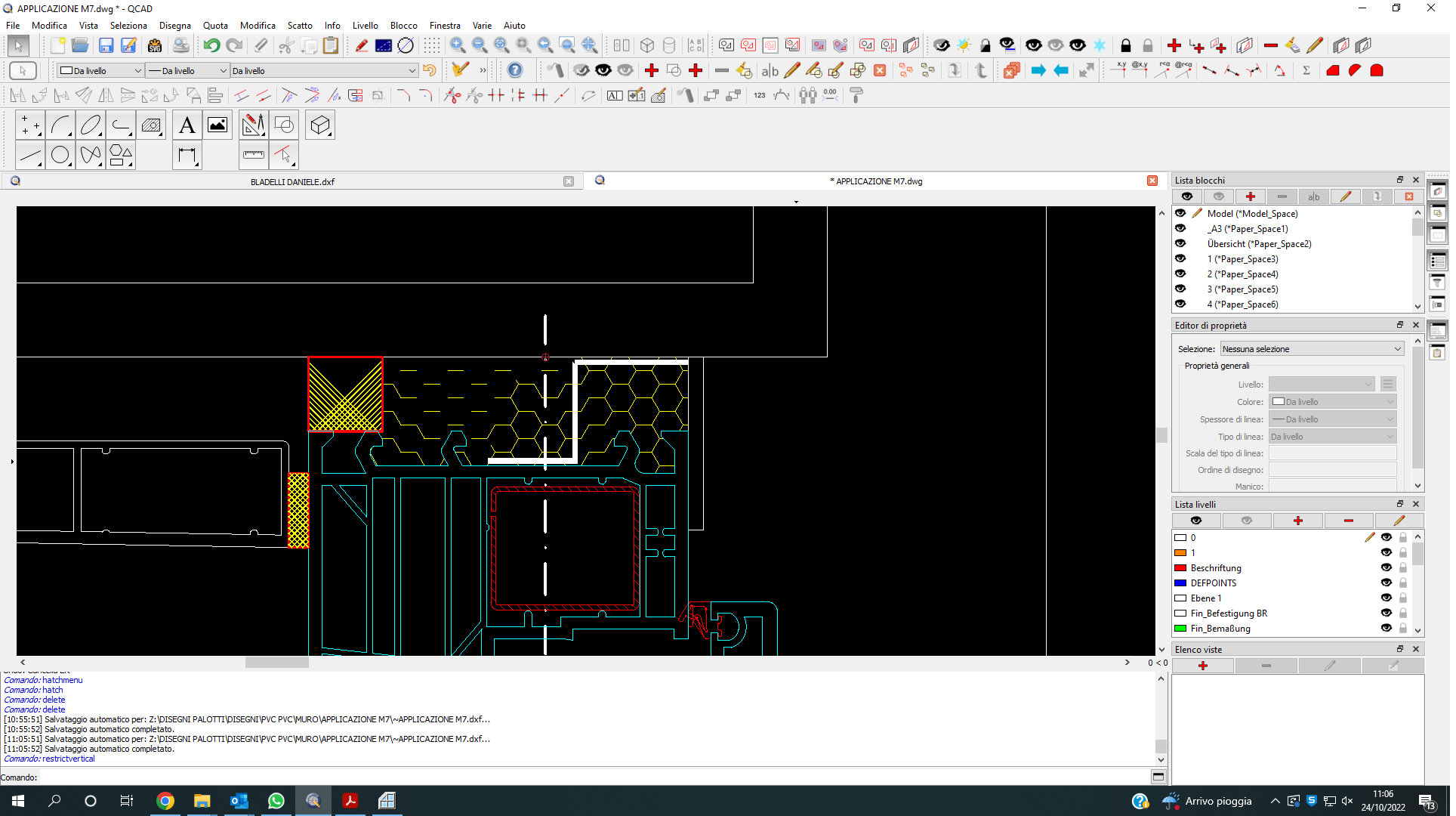This screenshot has height=816, width=1456.
Task: Open the Hatch tool
Action: point(151,125)
